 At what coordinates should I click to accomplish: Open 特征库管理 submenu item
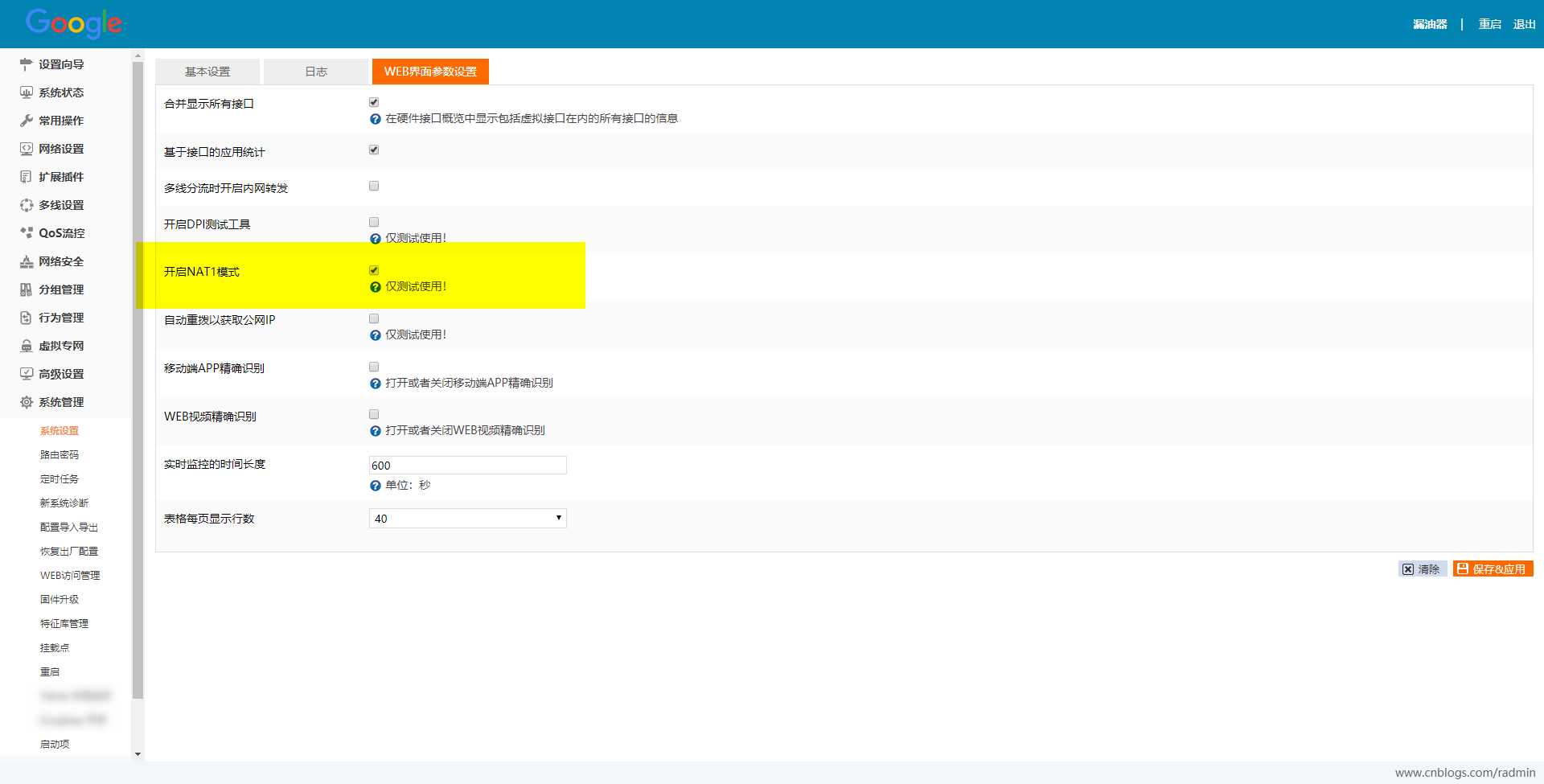[64, 624]
